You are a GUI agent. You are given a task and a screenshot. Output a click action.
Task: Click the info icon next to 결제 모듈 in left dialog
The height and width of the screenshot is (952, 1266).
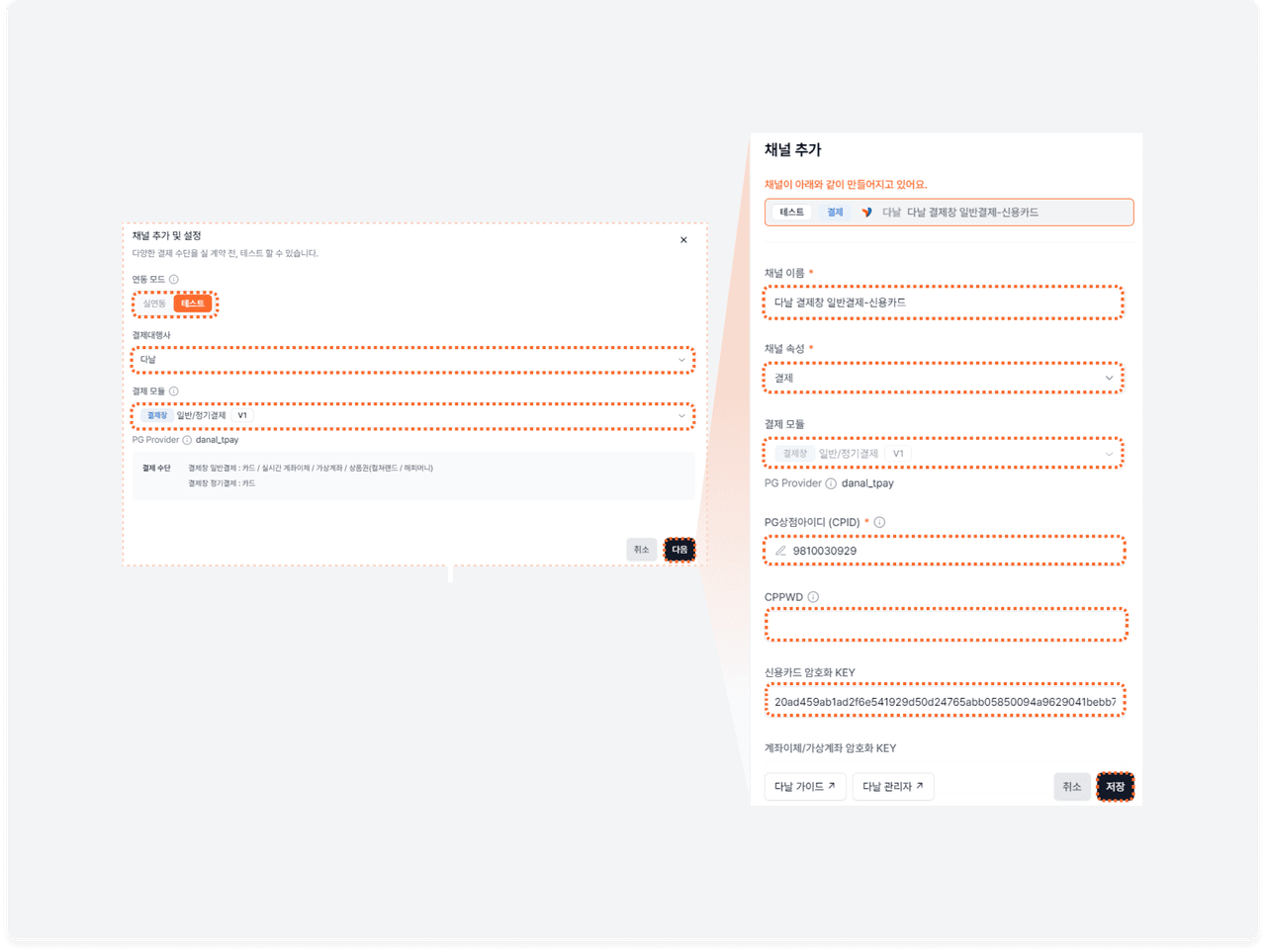174,391
